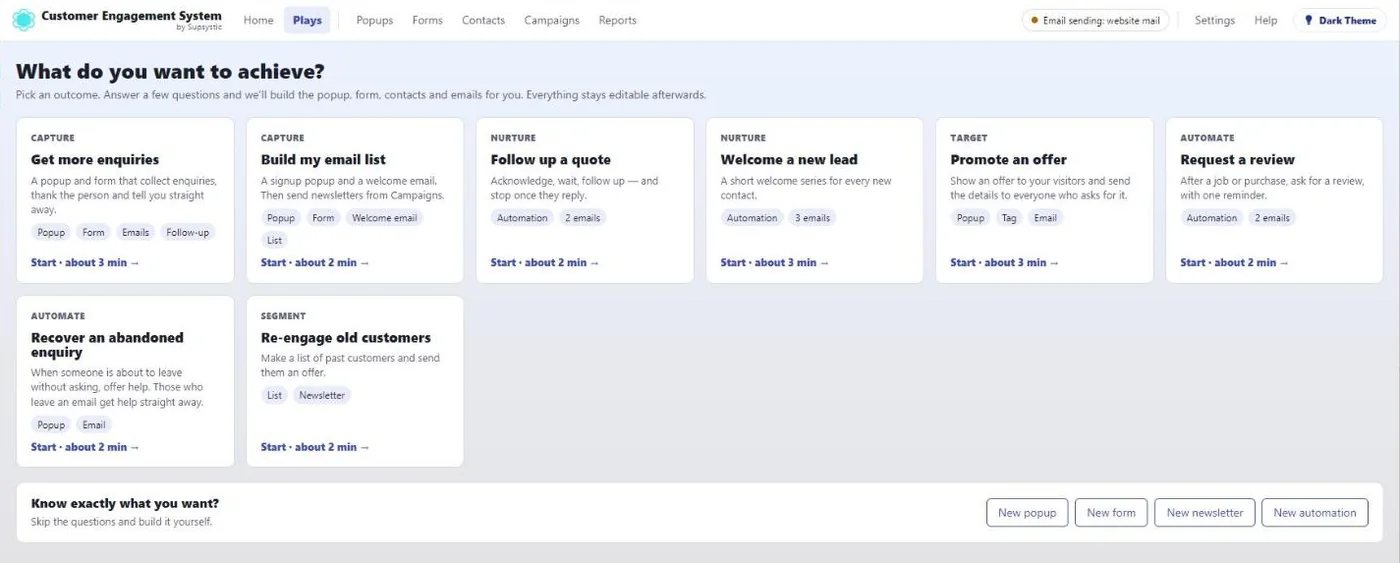
Task: Click the Recover an abandoned enquiry title
Action: pos(107,345)
